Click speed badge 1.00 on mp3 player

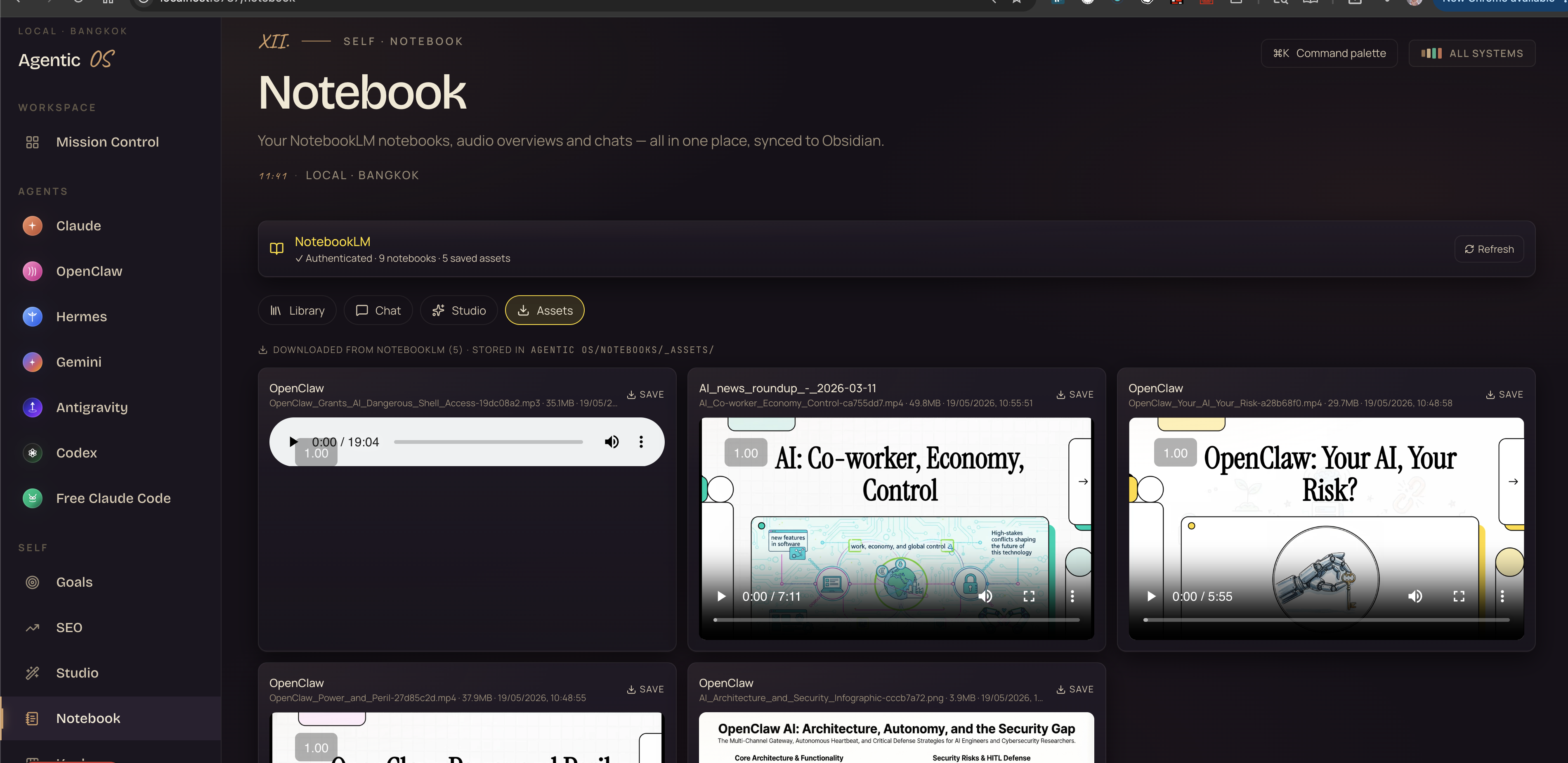(316, 453)
